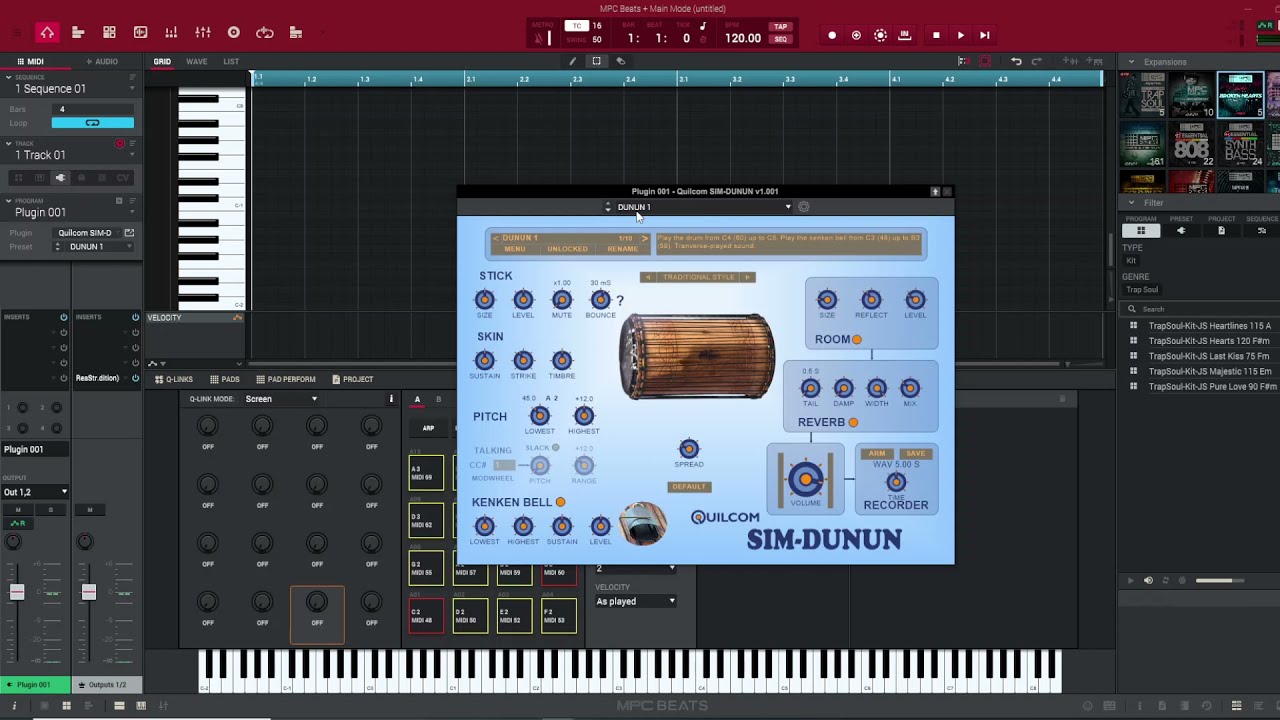Open the track view icon in the top toolbar
Viewport: 1280px width, 720px height.
(x=78, y=33)
